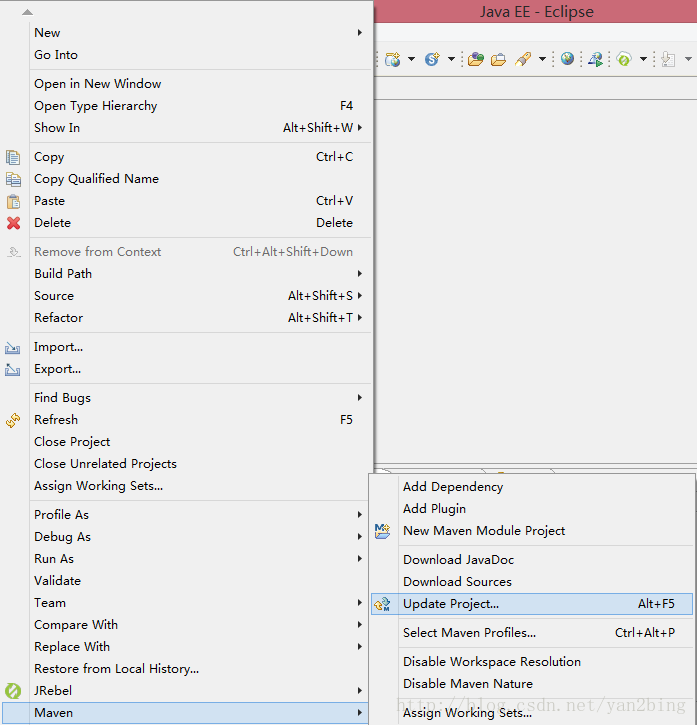Open dropdown beside New Dynamic Web Project icon
The height and width of the screenshot is (725, 697).
pyautogui.click(x=411, y=59)
